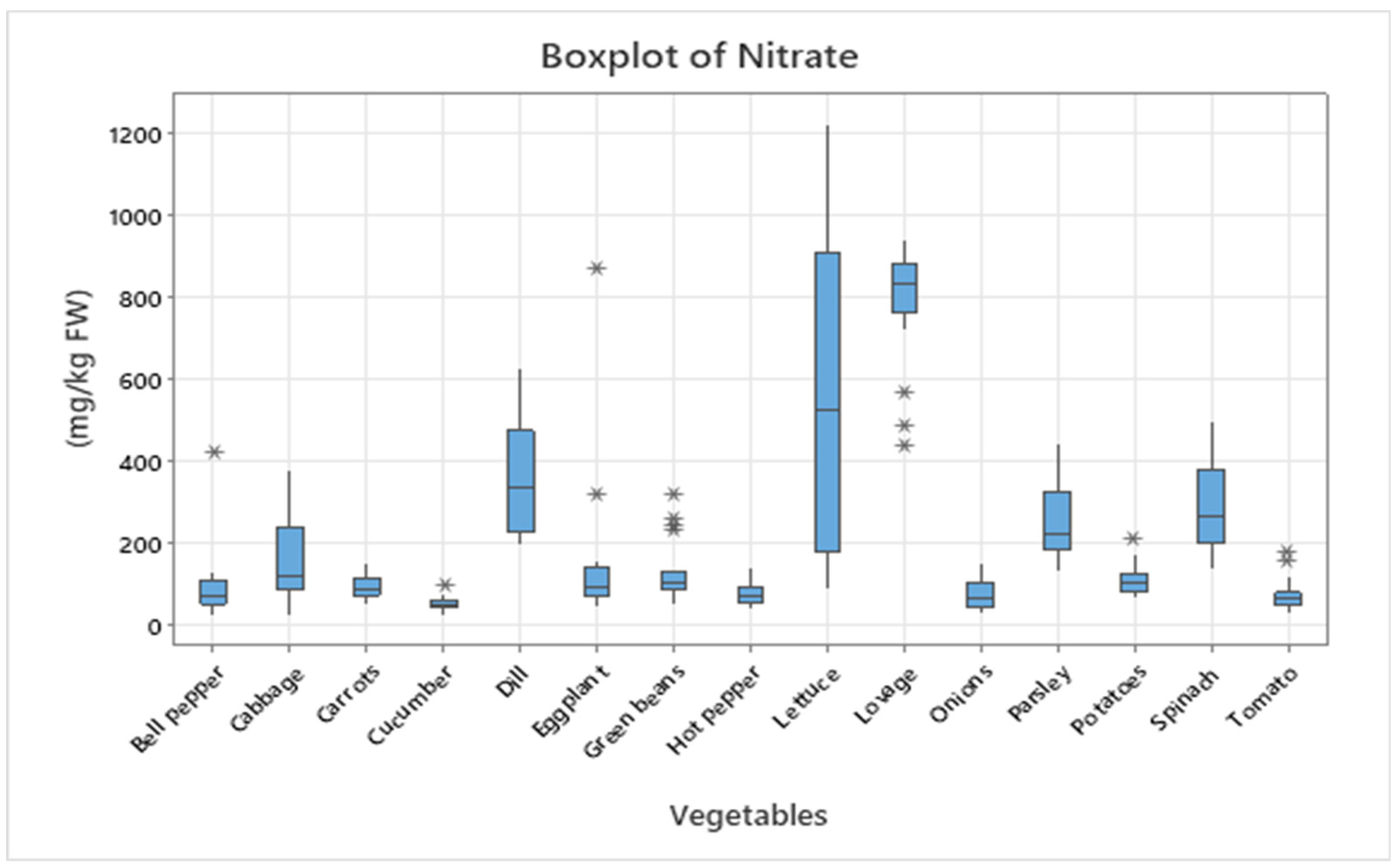Select the Parsley blue box
Image resolution: width=1399 pixels, height=868 pixels.
click(x=1058, y=520)
